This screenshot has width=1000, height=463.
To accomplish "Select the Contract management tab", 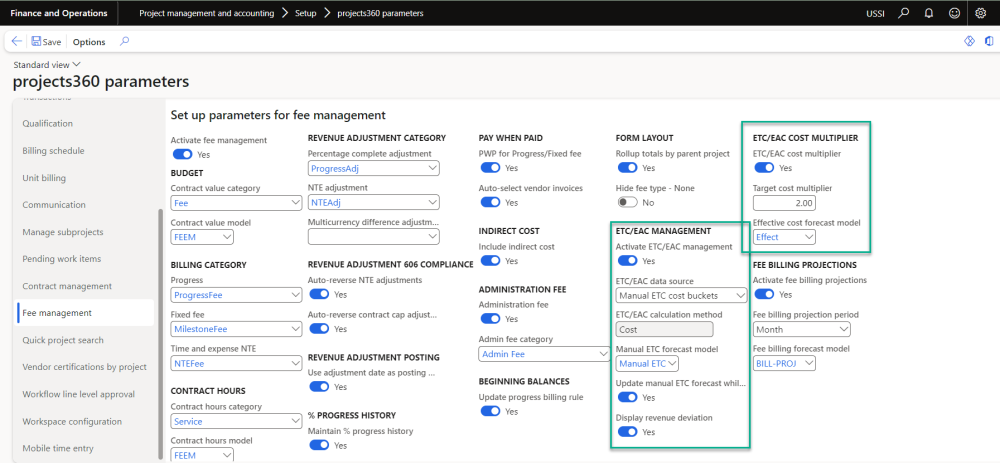I will [67, 286].
